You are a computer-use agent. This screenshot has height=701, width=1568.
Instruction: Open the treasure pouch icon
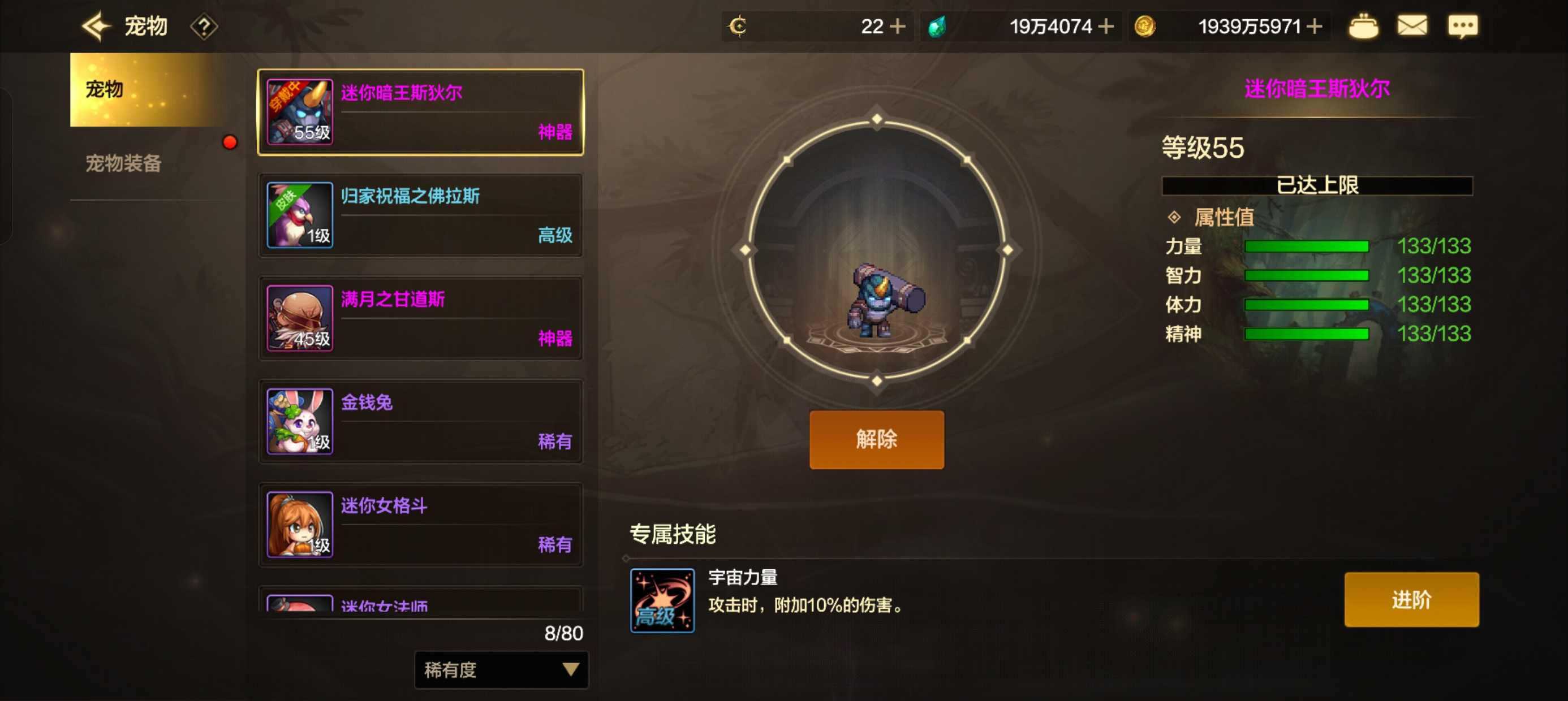1363,26
